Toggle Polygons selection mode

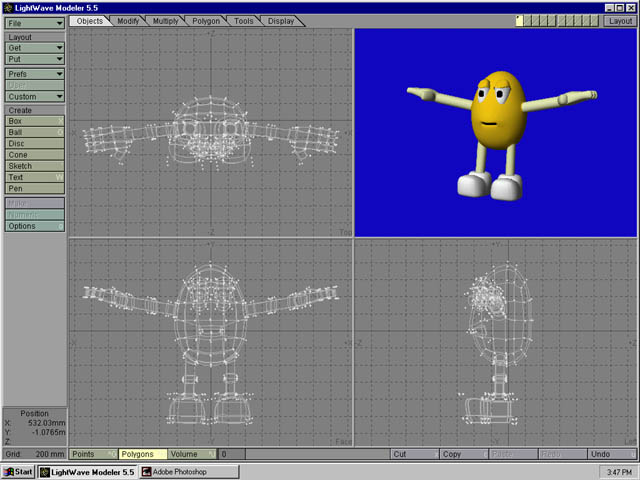(142, 454)
